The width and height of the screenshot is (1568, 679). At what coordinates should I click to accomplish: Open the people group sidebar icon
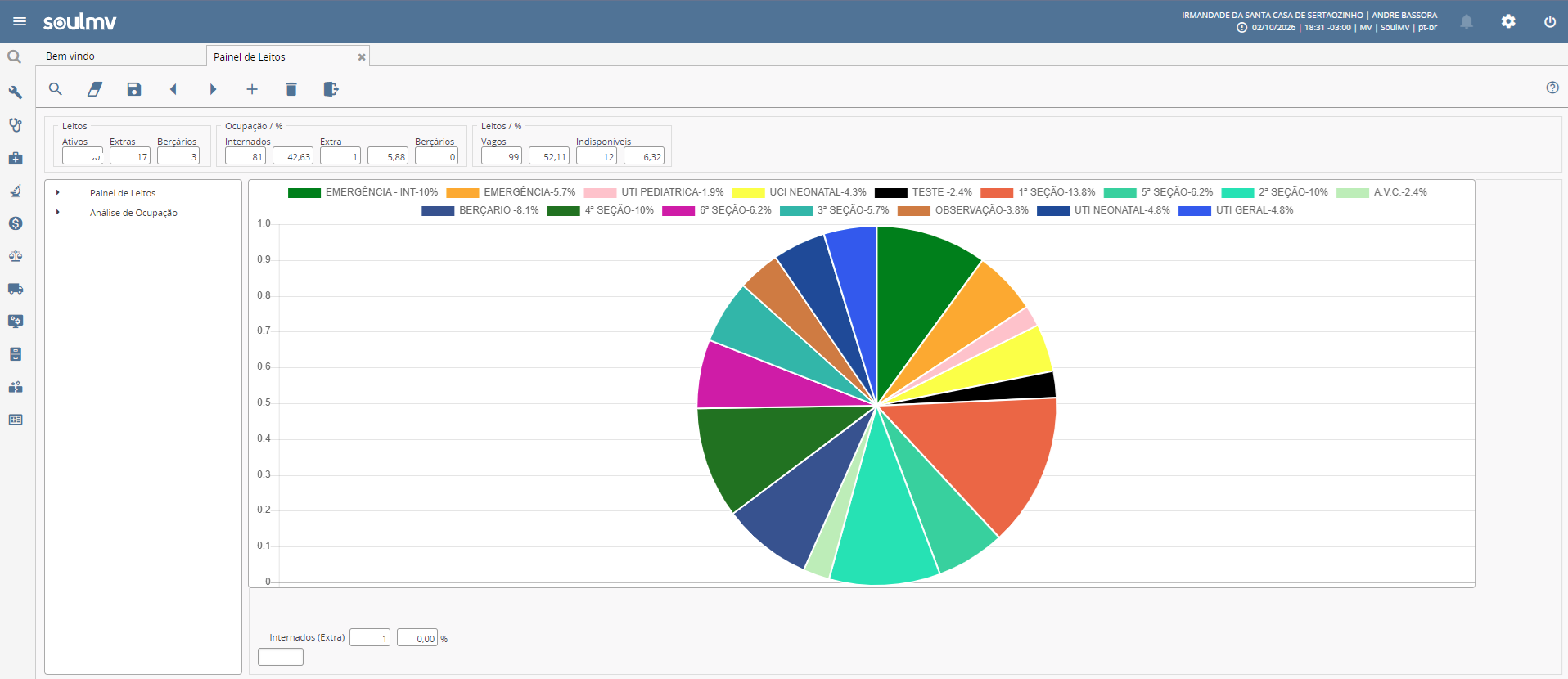point(16,387)
